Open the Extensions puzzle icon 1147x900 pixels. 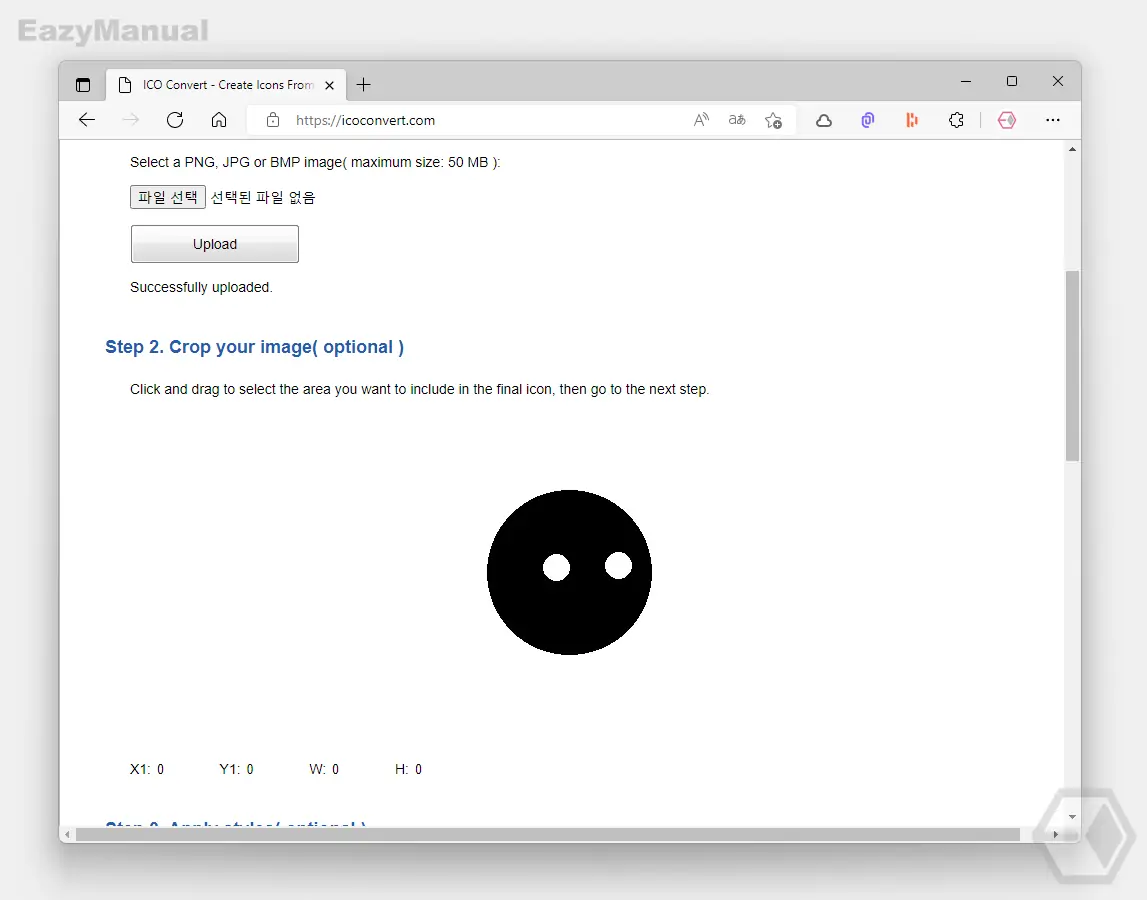pos(956,120)
